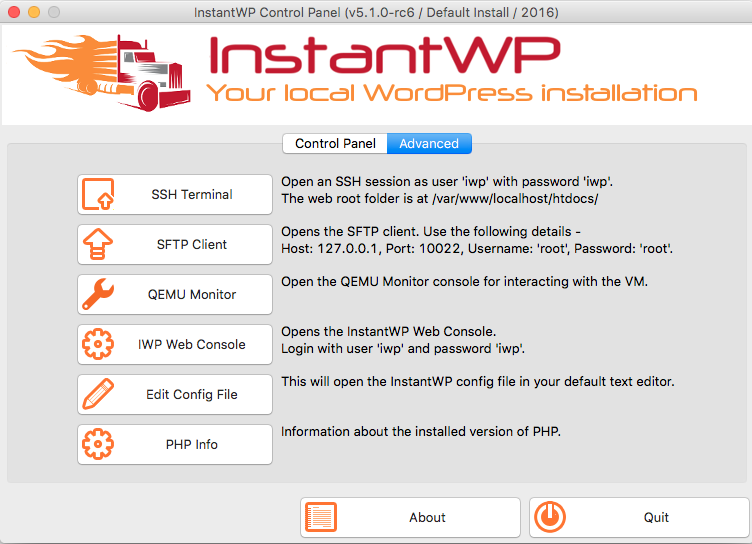Image resolution: width=752 pixels, height=544 pixels.
Task: Open the About dialog
Action: (x=411, y=517)
